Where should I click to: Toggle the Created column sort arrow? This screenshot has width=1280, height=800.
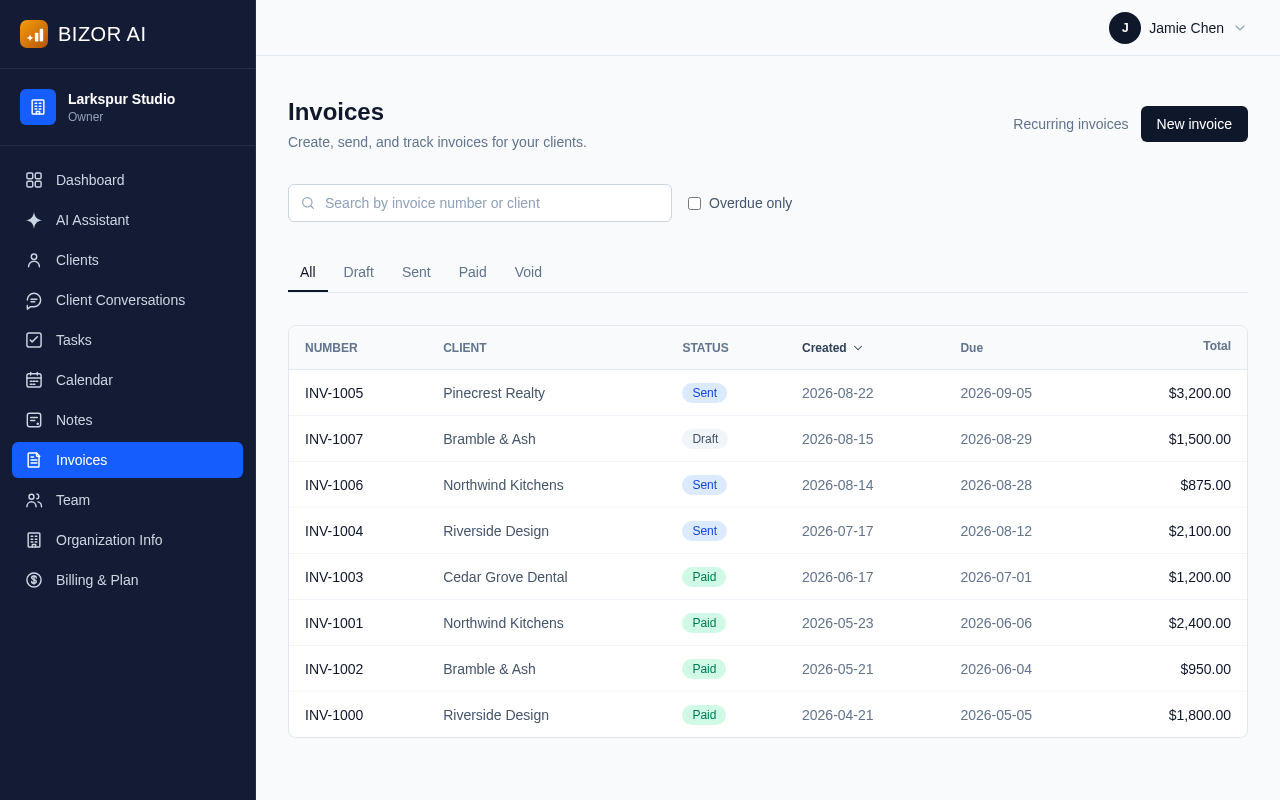point(858,348)
